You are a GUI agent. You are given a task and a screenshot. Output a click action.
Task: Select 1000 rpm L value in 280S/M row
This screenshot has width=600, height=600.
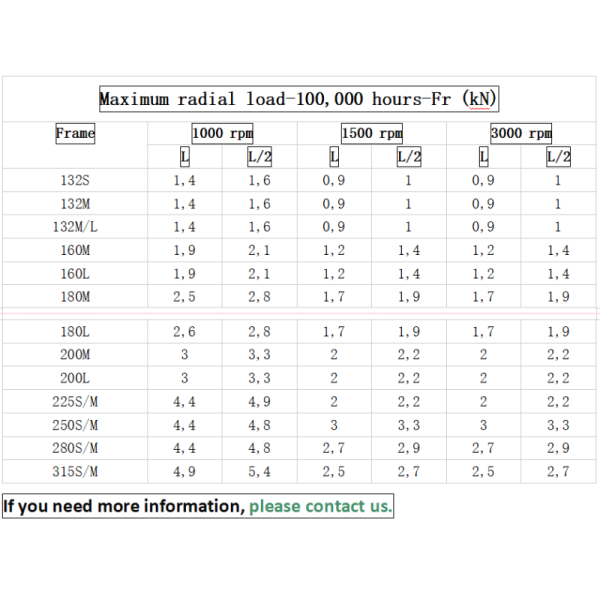[x=184, y=448]
